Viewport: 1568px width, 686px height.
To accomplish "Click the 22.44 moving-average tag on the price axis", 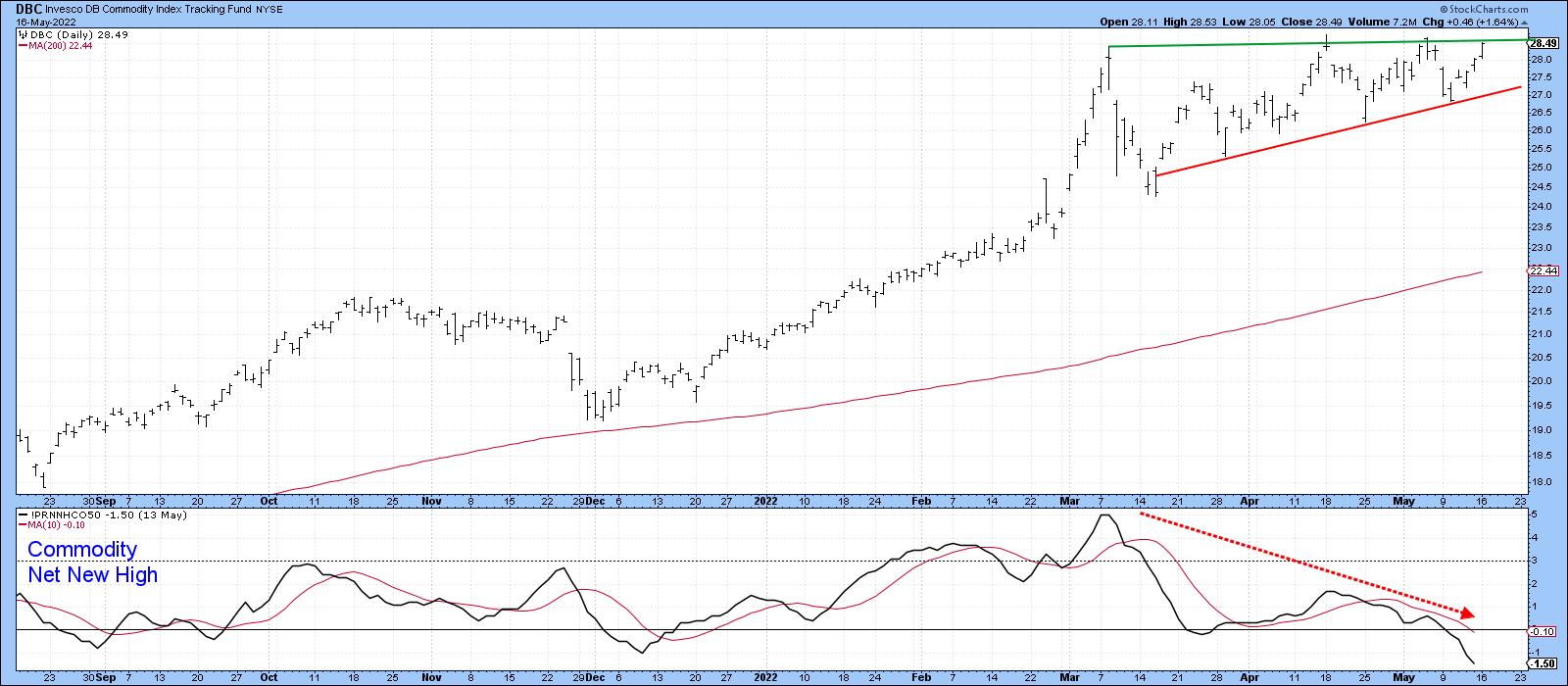I will (1543, 270).
